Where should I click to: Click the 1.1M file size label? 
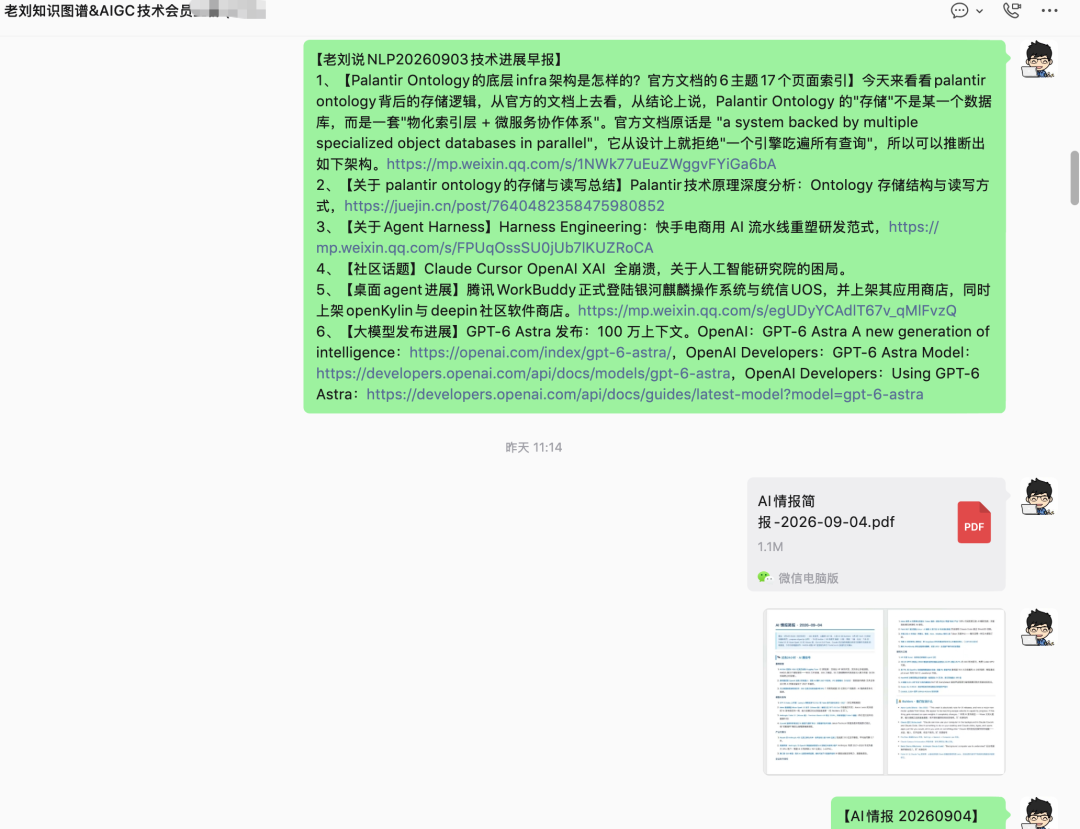[770, 547]
